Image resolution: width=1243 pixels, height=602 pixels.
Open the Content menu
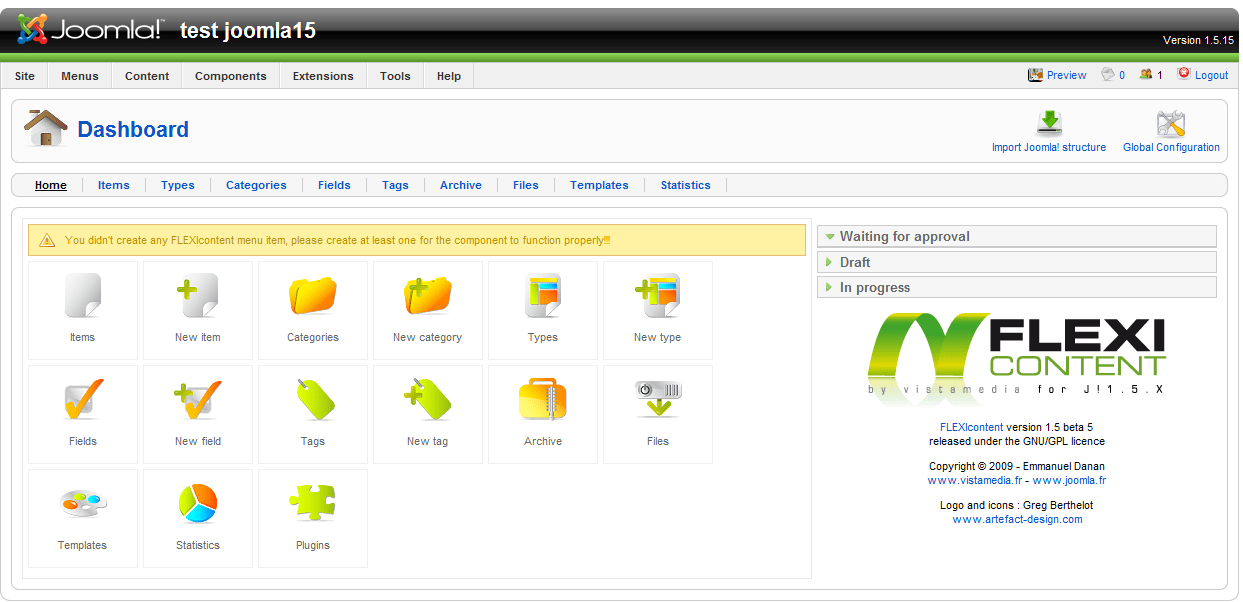147,76
